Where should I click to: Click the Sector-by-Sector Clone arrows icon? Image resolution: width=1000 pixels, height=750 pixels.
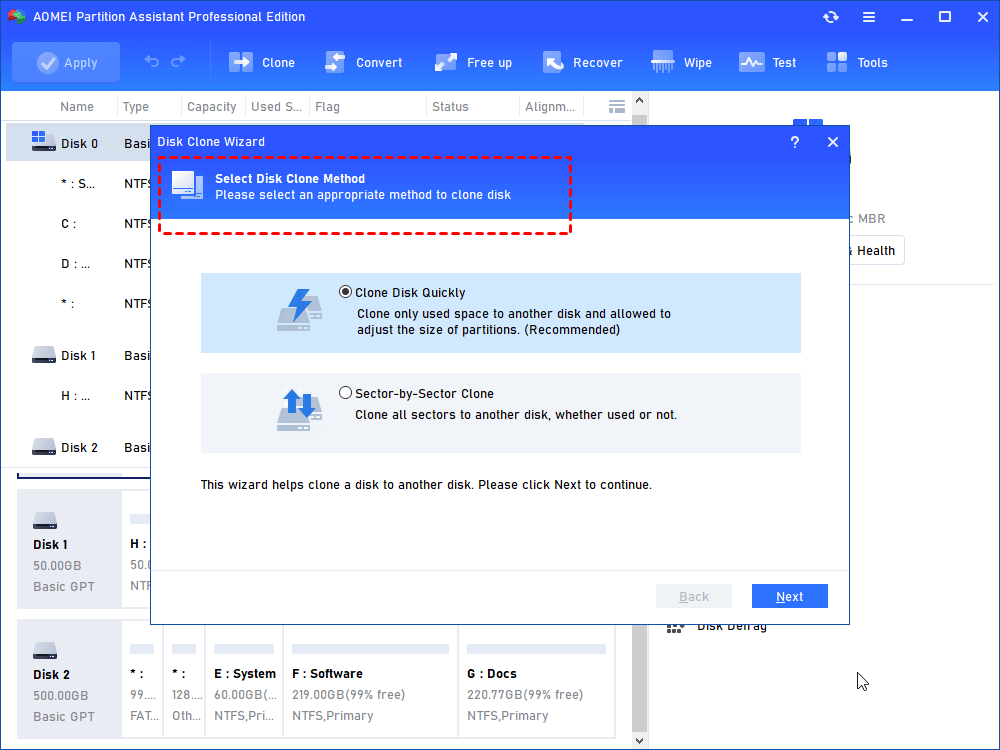coord(300,409)
